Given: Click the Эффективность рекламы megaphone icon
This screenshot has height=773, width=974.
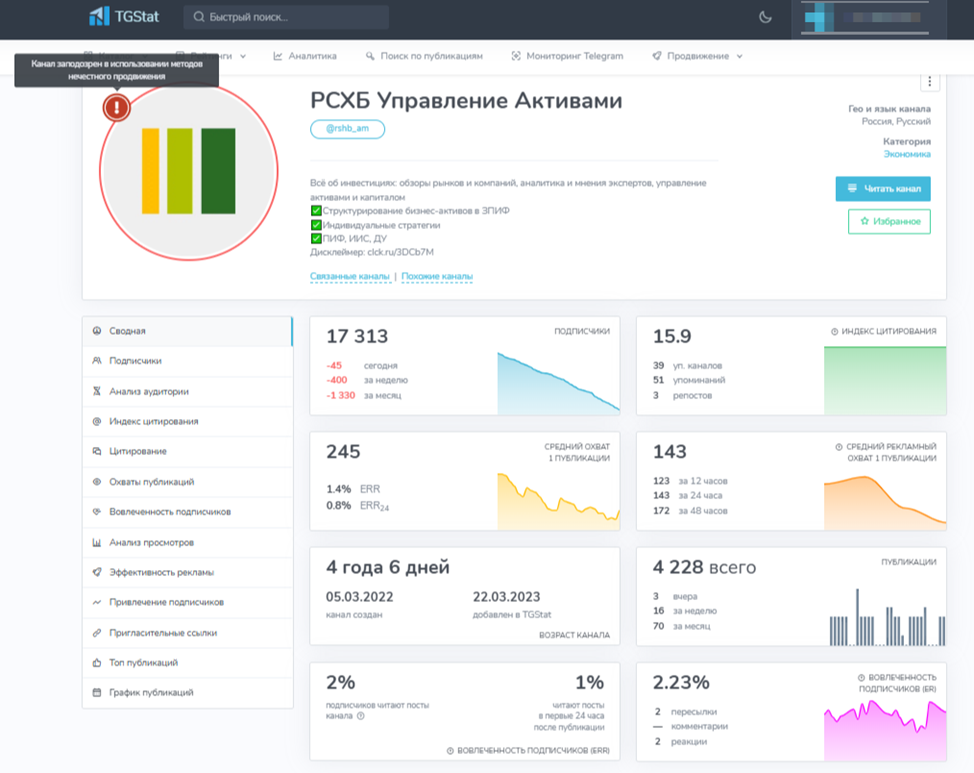Looking at the screenshot, I should (x=97, y=572).
